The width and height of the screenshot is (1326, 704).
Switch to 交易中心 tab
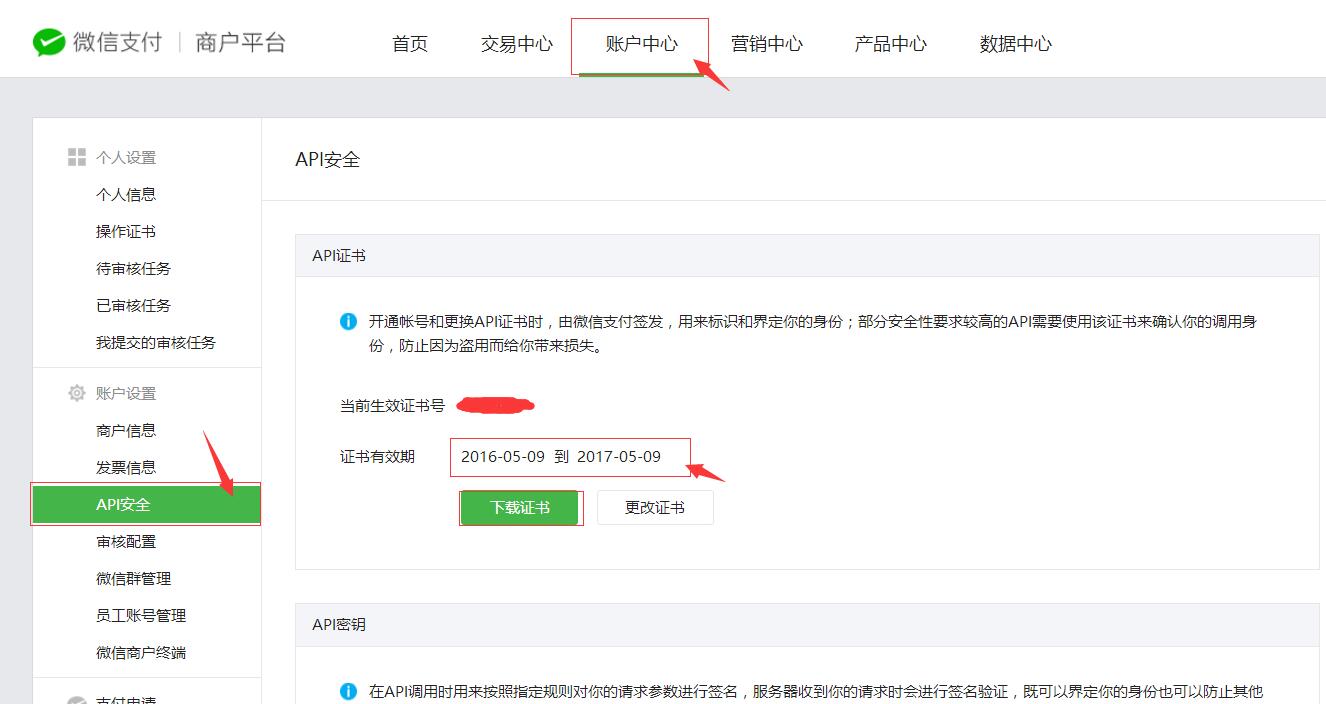[x=516, y=44]
